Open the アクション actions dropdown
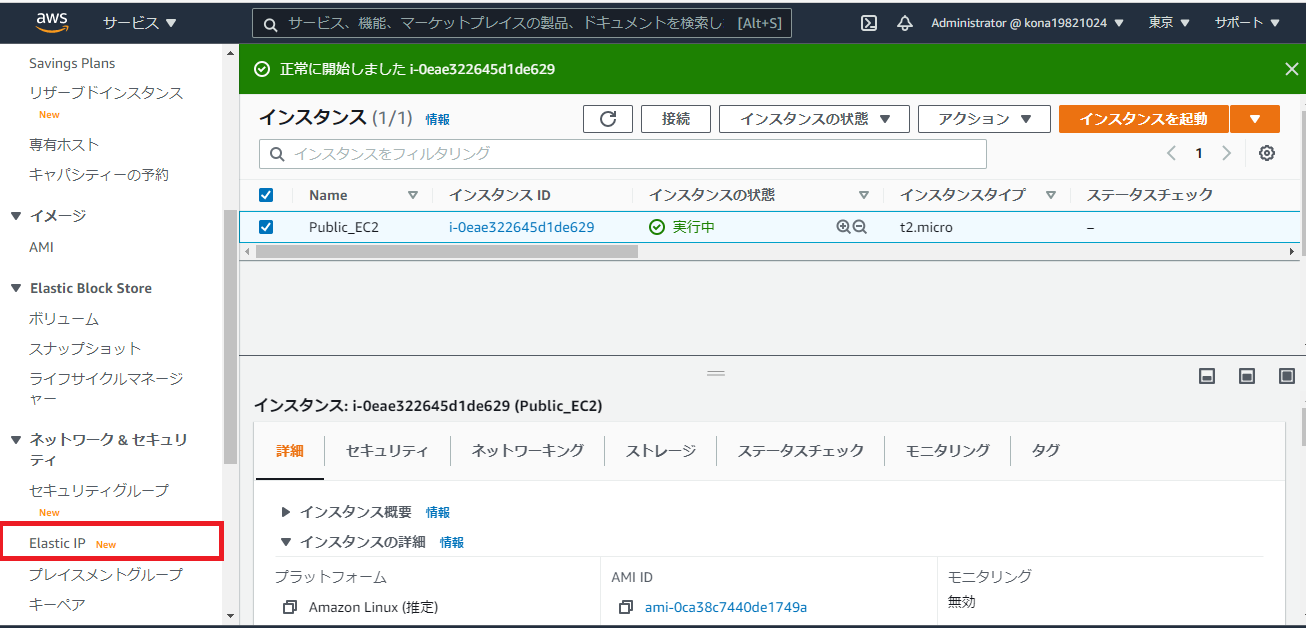Viewport: 1306px width, 628px height. (984, 119)
